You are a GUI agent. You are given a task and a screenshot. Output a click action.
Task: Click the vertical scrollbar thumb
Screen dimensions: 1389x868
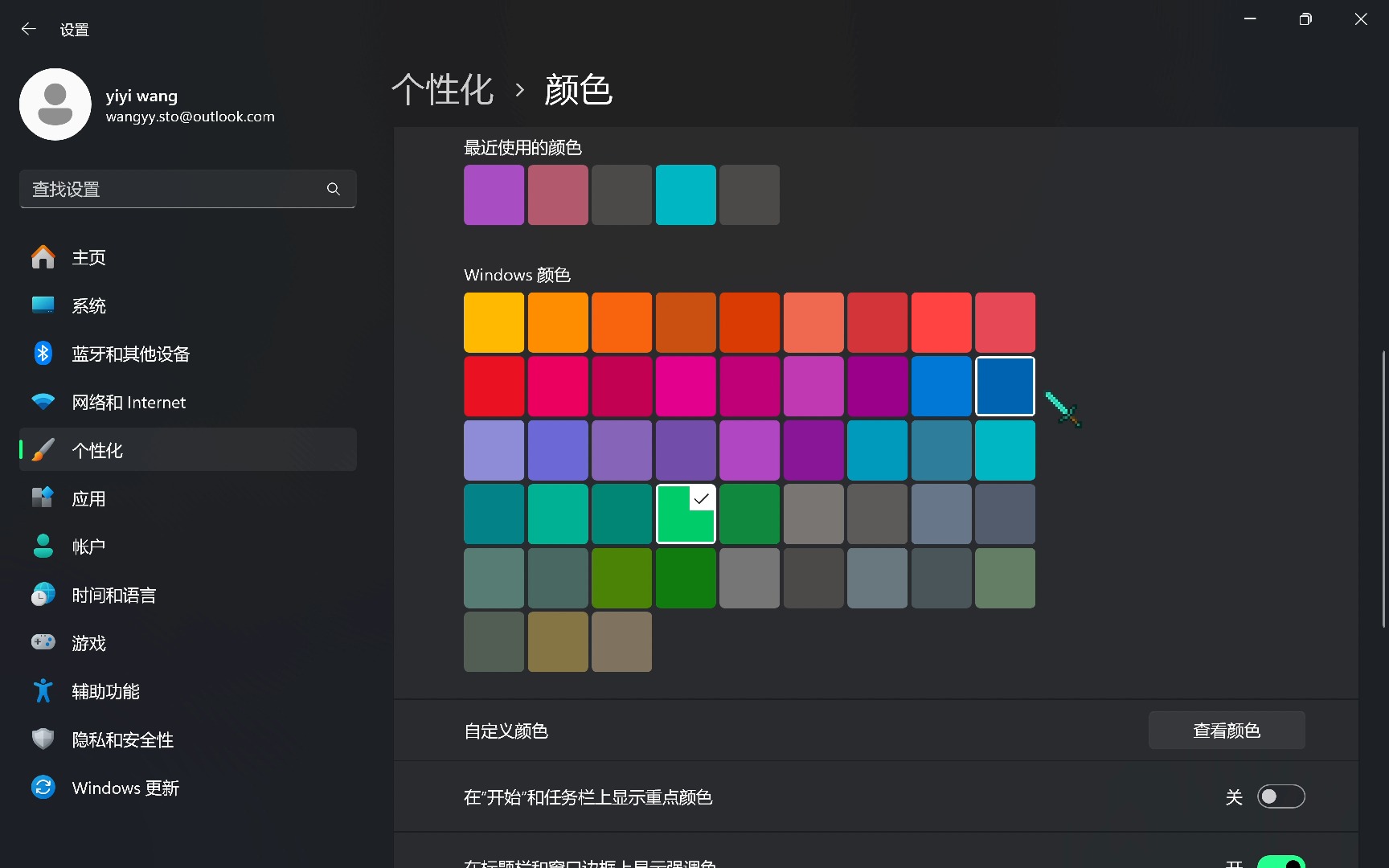pos(1383,489)
